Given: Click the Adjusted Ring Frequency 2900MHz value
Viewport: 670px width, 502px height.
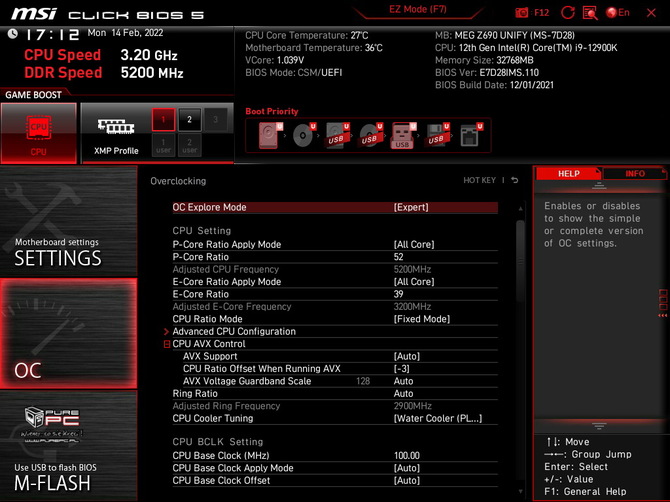Looking at the screenshot, I should [412, 406].
